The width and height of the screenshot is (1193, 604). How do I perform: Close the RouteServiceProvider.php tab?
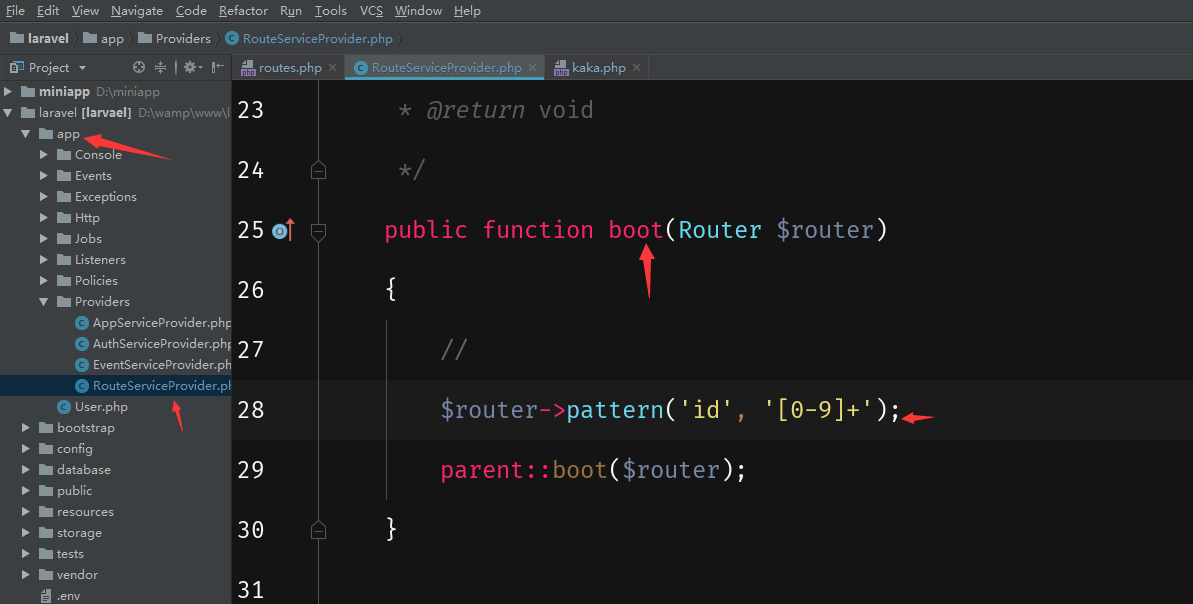click(533, 68)
